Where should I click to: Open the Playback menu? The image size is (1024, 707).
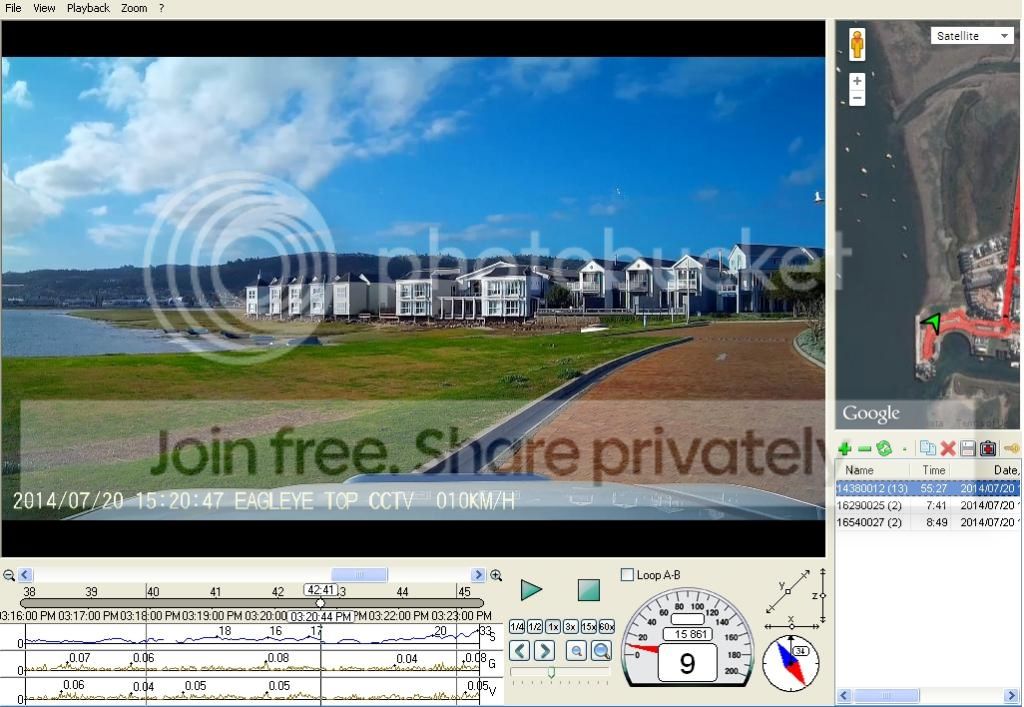(x=88, y=8)
